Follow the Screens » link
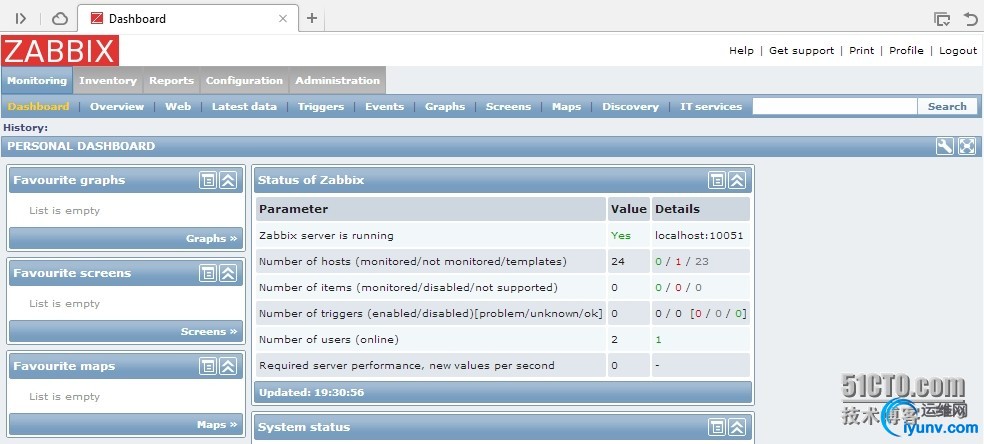The height and width of the screenshot is (444, 984). click(x=209, y=332)
